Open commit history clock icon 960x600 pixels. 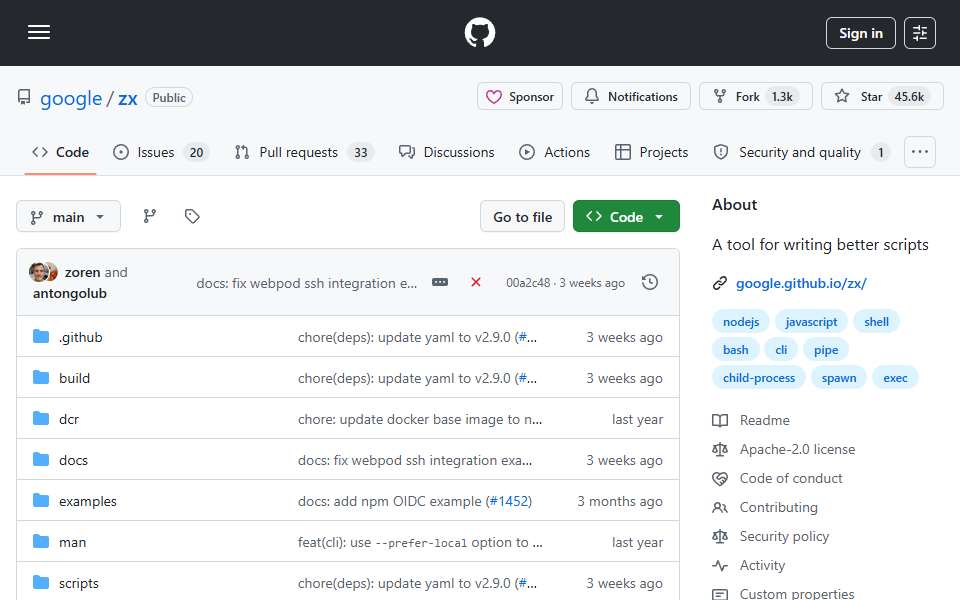650,282
